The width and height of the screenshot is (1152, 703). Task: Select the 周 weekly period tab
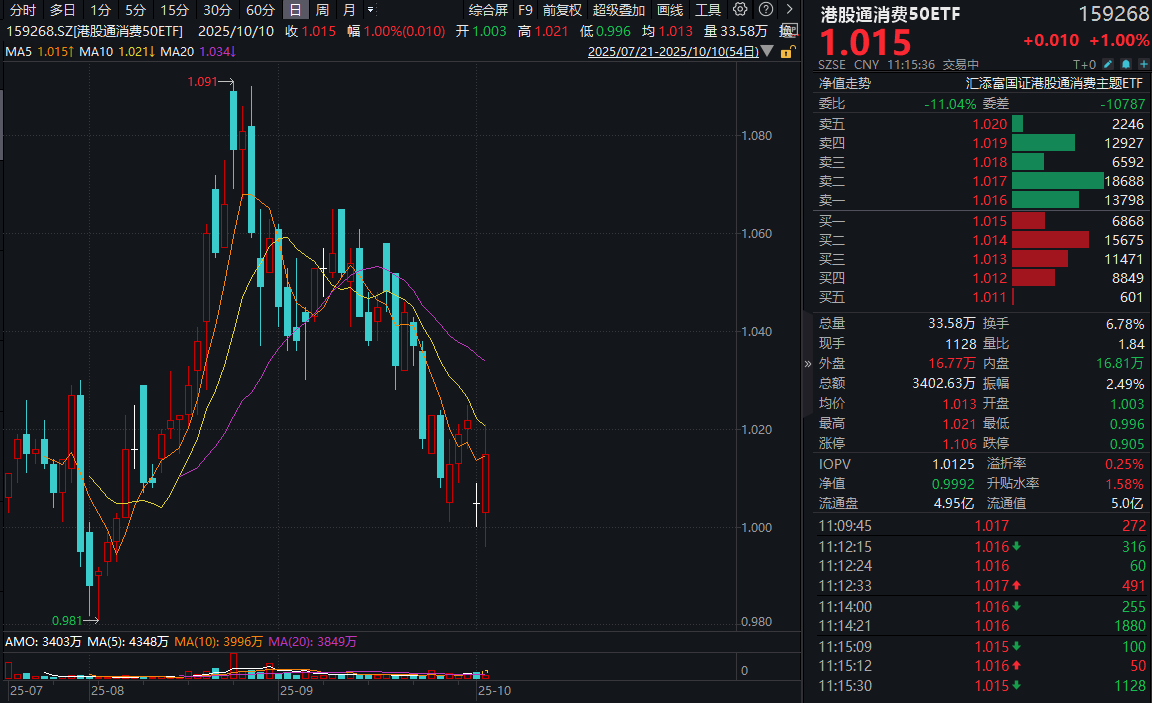click(x=322, y=10)
